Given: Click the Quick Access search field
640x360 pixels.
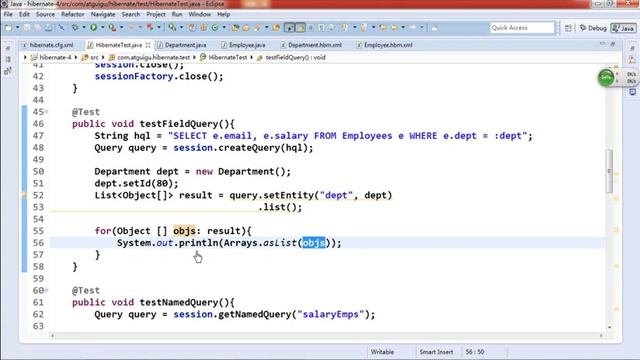Looking at the screenshot, I should coord(522,28).
